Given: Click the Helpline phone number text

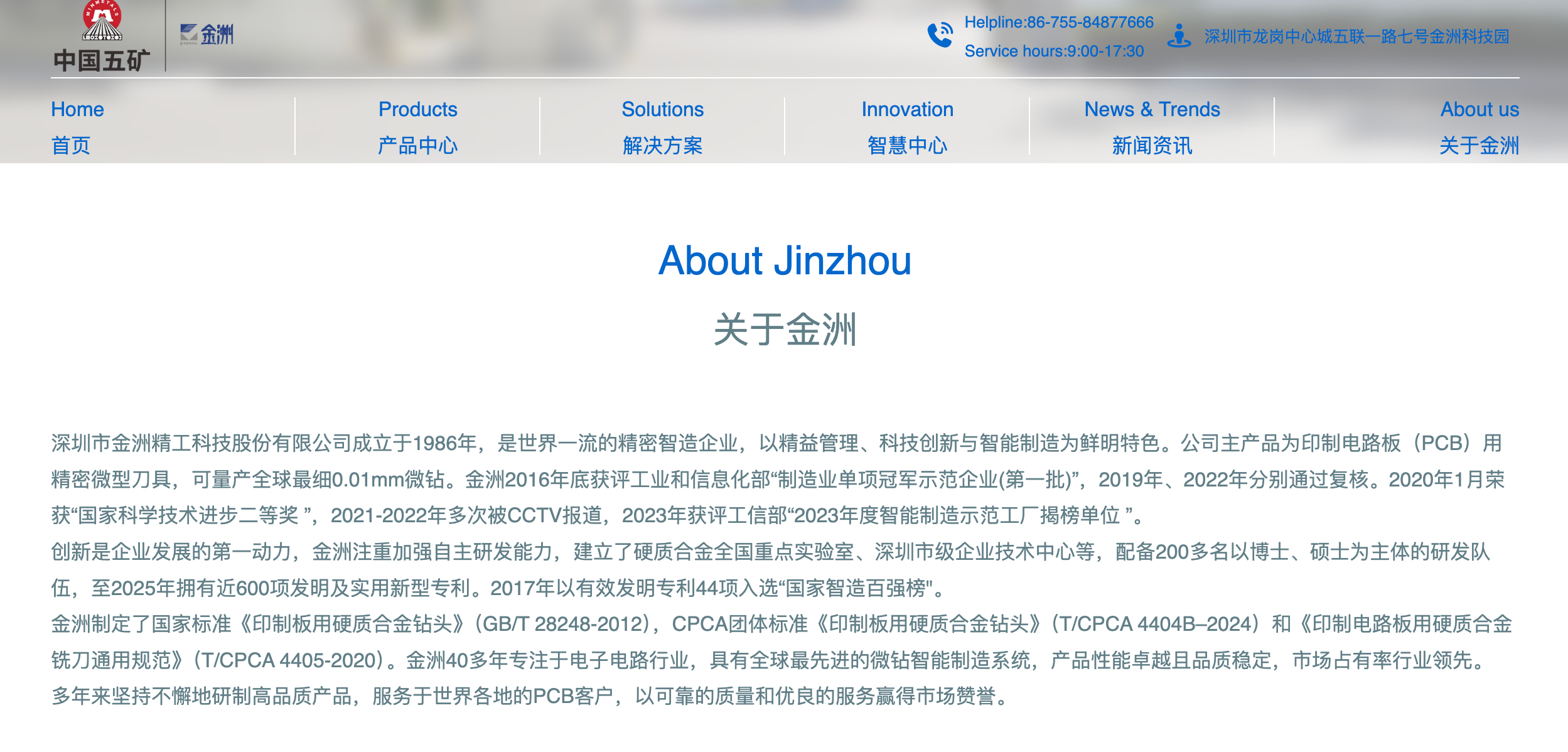Looking at the screenshot, I should [x=1059, y=23].
